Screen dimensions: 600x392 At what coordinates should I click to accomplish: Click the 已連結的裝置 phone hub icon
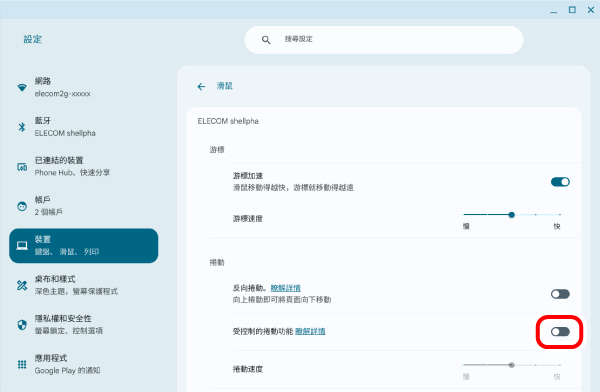(22, 167)
